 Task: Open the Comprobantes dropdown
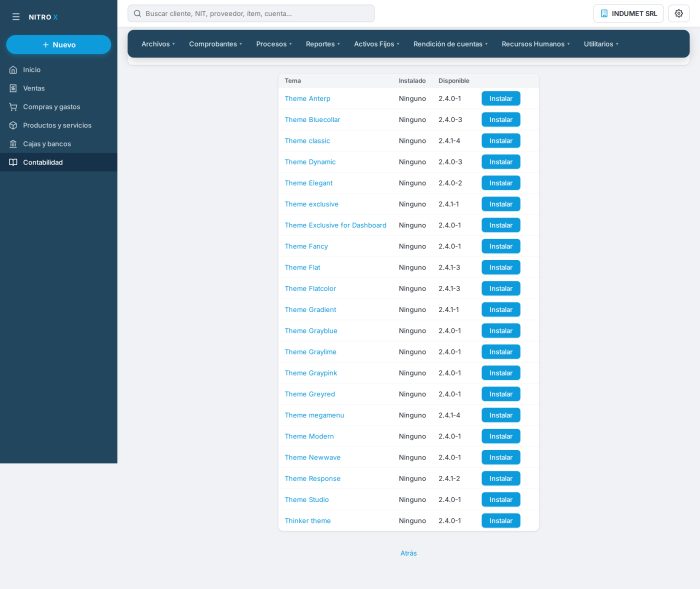click(215, 44)
